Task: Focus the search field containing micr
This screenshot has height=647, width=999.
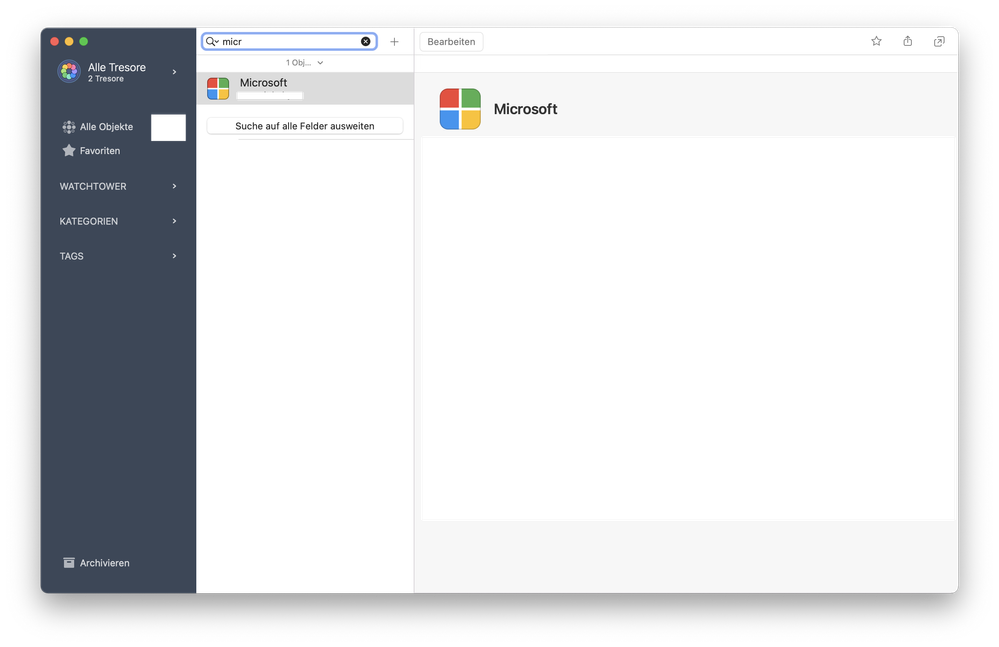Action: pos(290,42)
